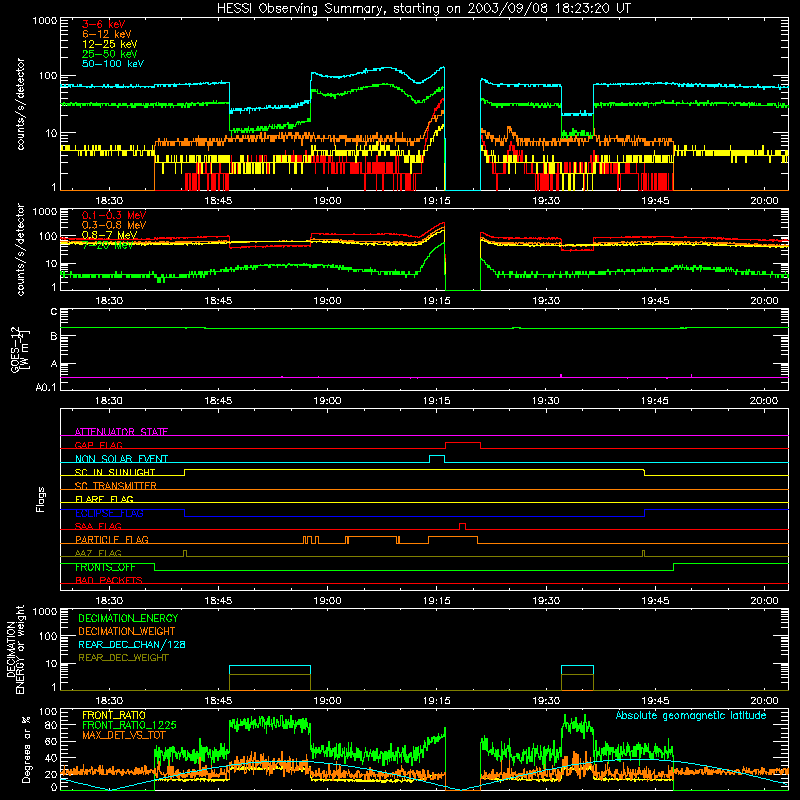Select the SAA_FLAG label
800x800 pixels.
pyautogui.click(x=98, y=526)
